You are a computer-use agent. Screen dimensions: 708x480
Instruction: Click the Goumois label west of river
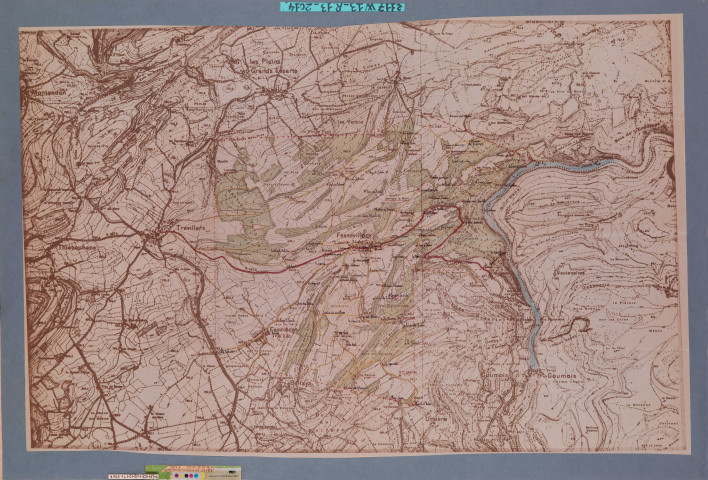[495, 376]
